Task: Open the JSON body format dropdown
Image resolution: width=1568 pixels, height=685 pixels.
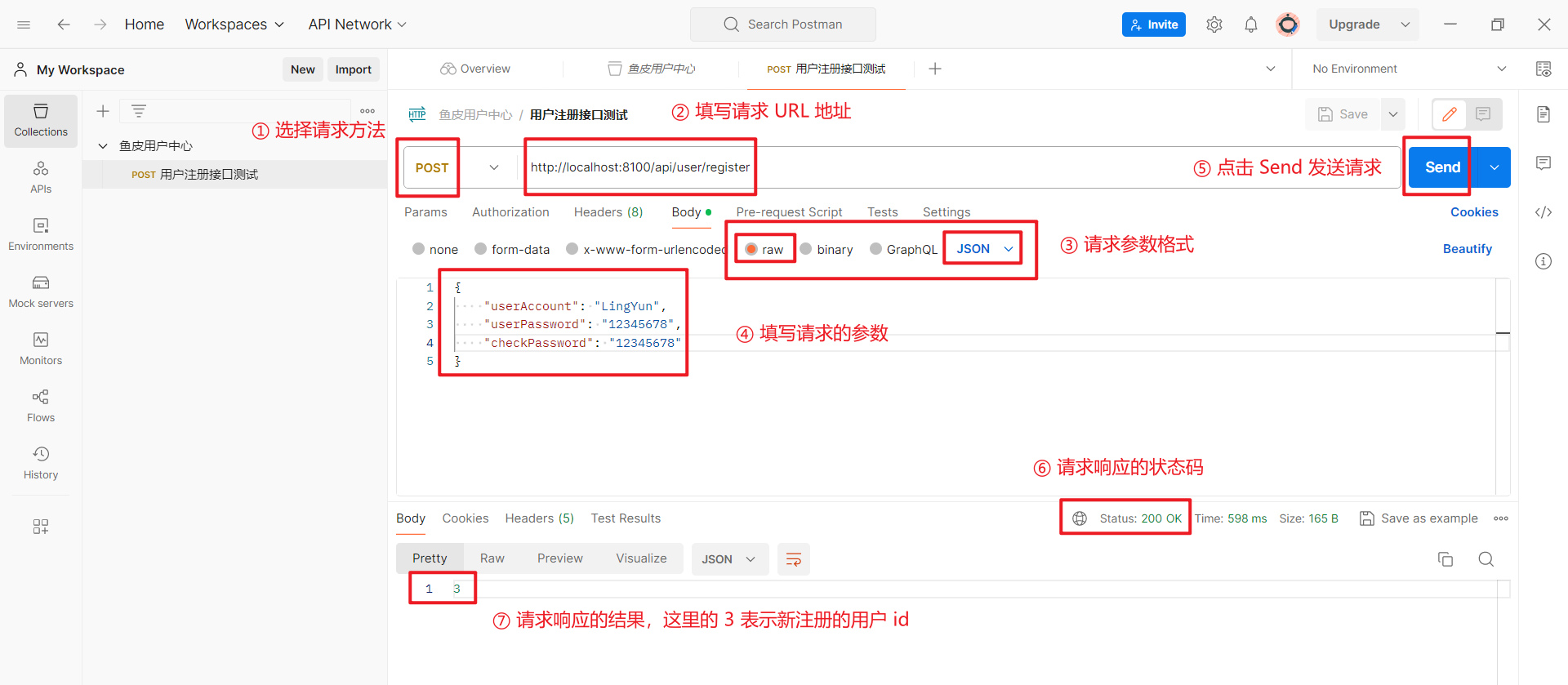Action: tap(984, 249)
